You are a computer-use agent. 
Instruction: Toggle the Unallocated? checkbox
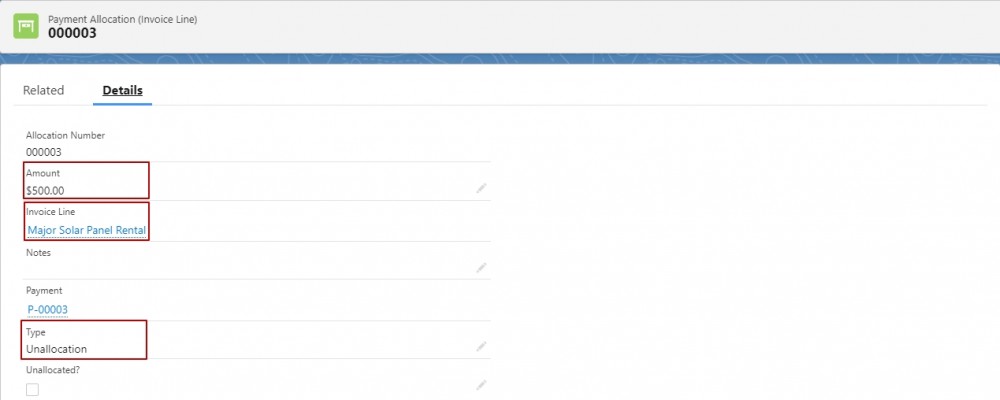[33, 389]
